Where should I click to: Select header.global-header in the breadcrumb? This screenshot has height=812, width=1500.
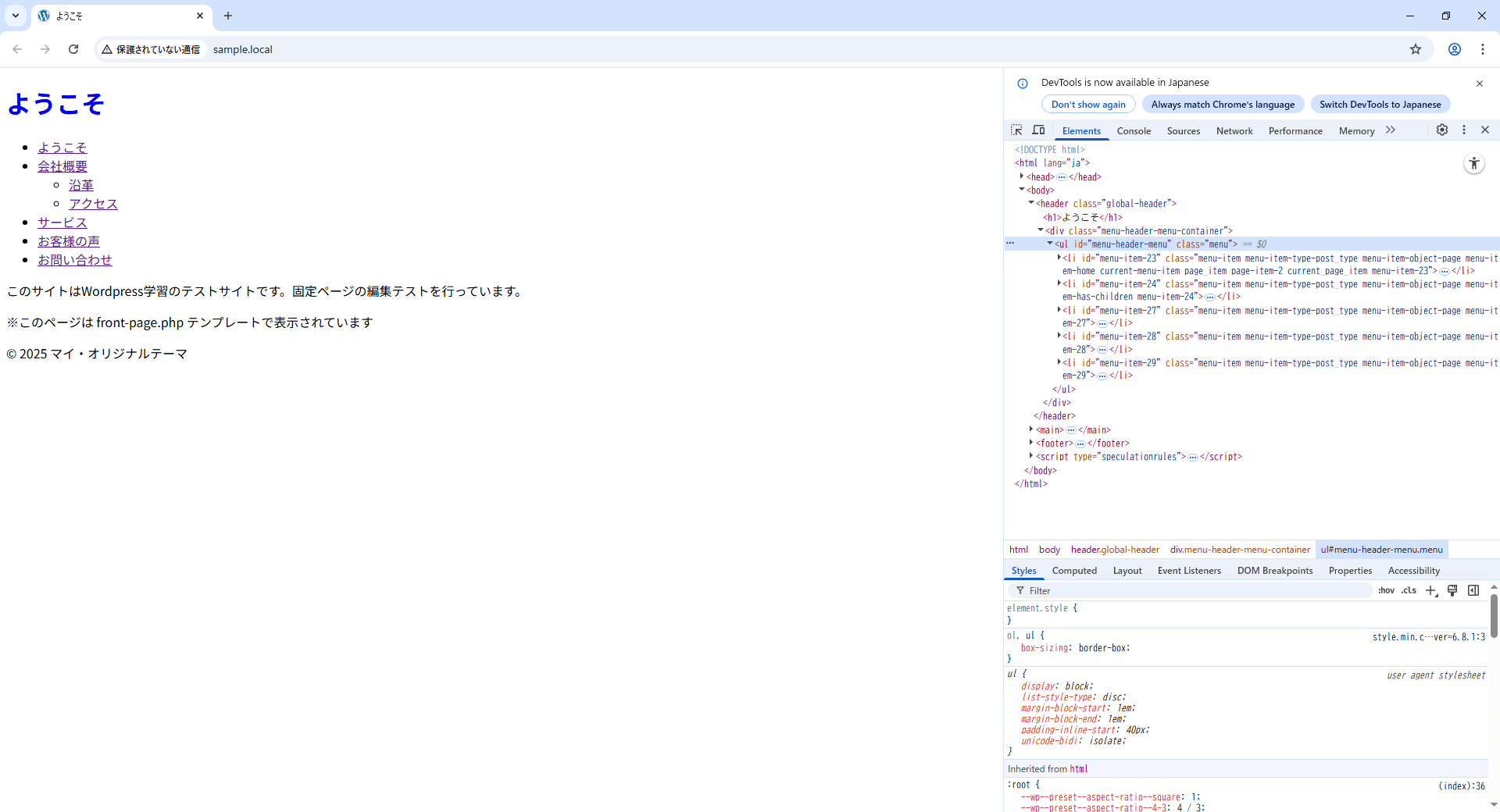tap(1115, 550)
